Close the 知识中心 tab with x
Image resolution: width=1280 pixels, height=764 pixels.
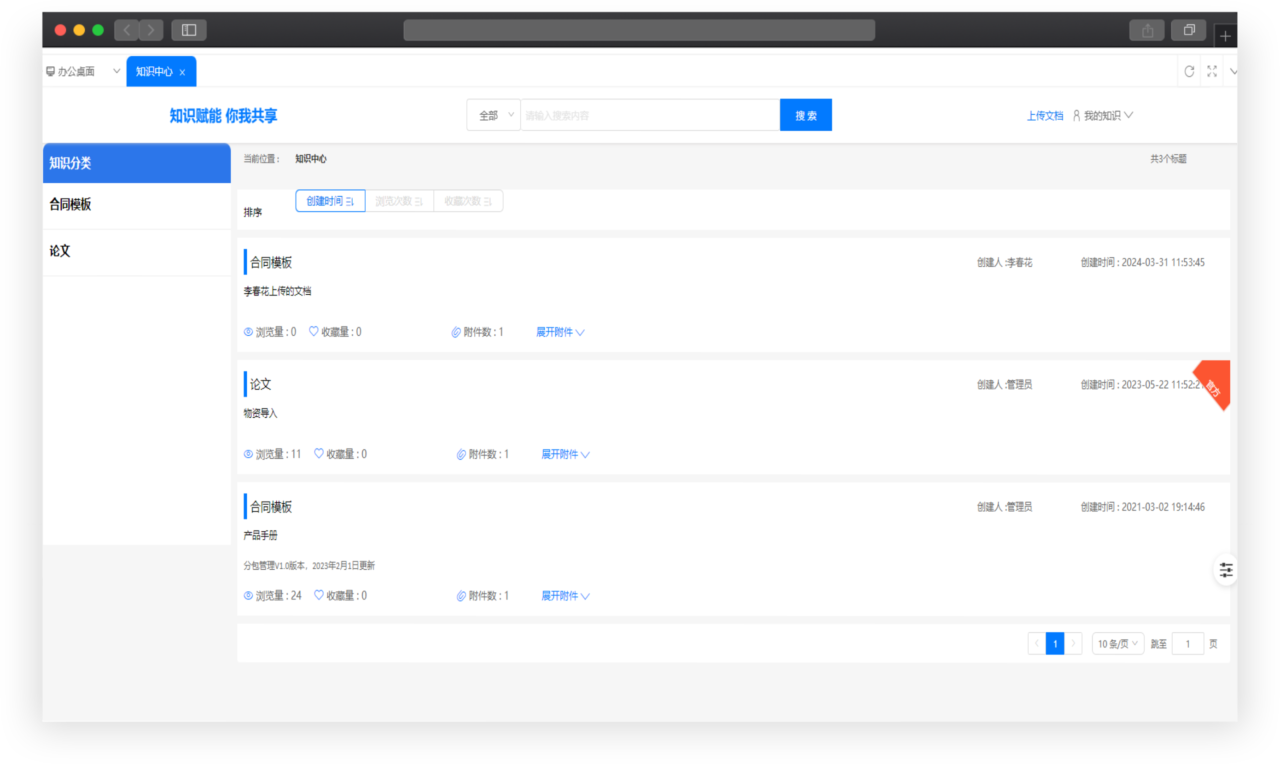182,72
